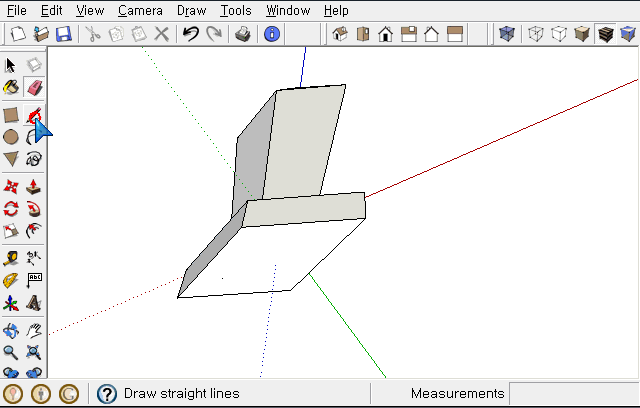Select the Paint Bucket tool

[11, 87]
